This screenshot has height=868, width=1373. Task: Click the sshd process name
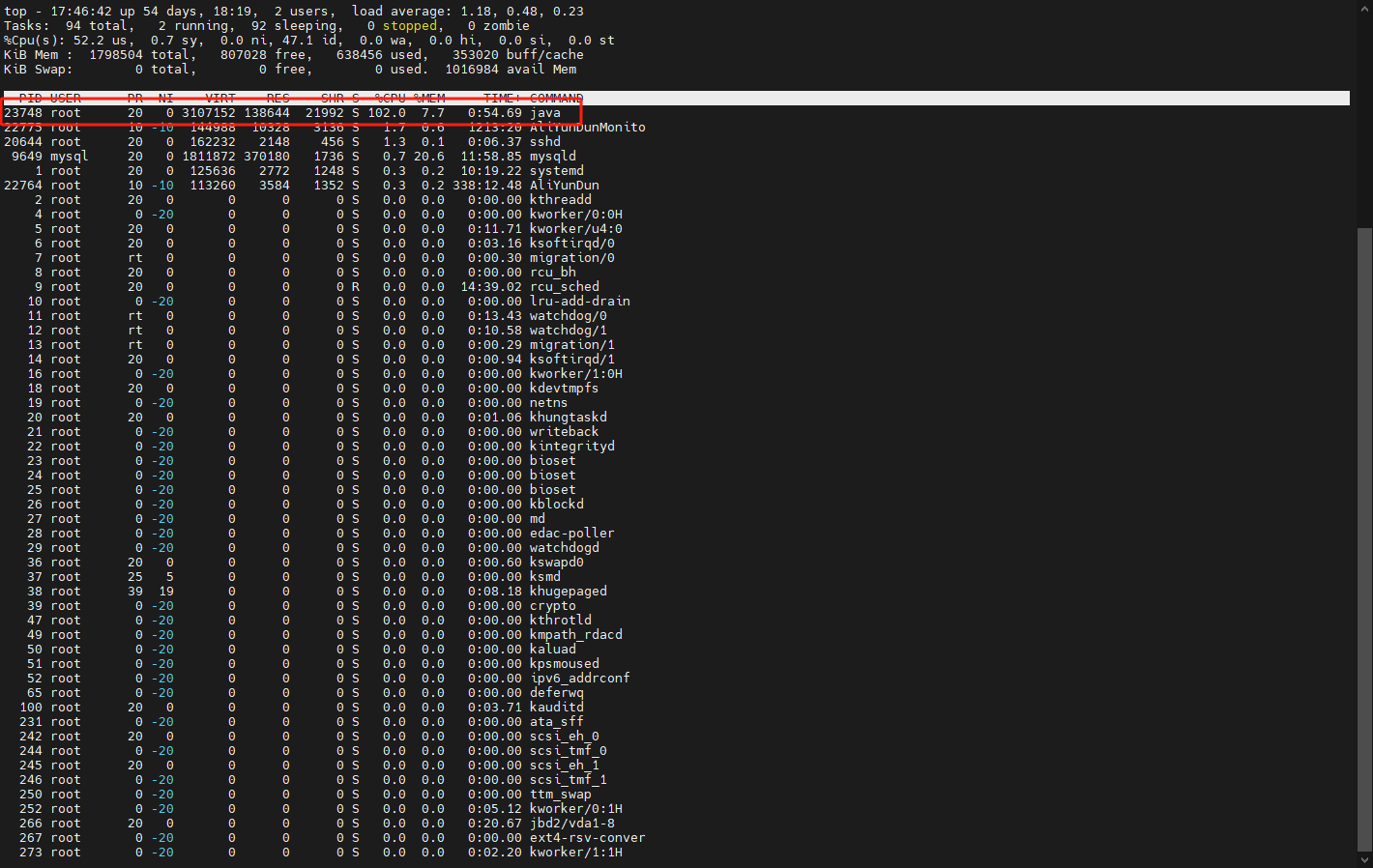click(545, 142)
